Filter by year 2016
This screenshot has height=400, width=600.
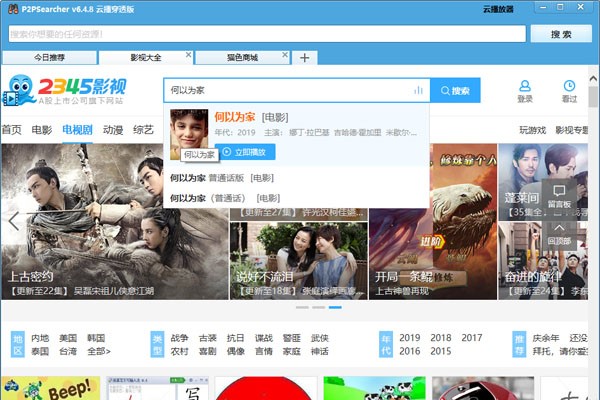(x=409, y=351)
